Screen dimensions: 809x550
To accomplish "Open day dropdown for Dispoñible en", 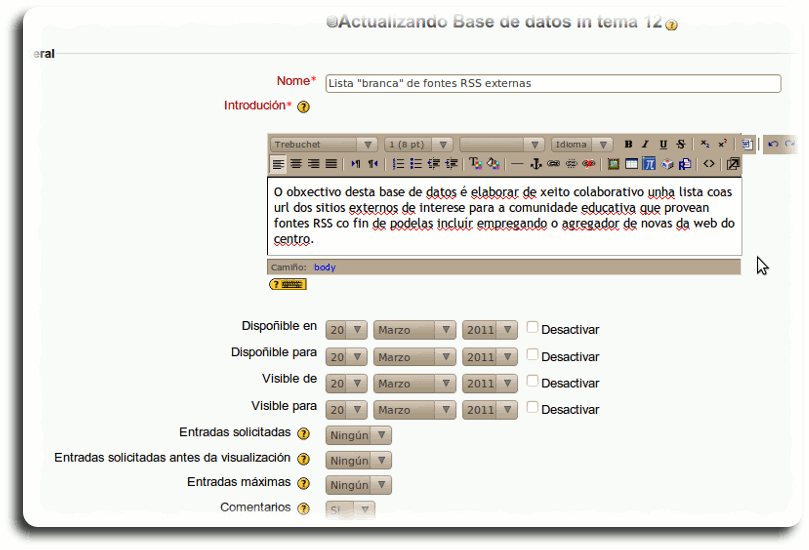I will pos(346,330).
